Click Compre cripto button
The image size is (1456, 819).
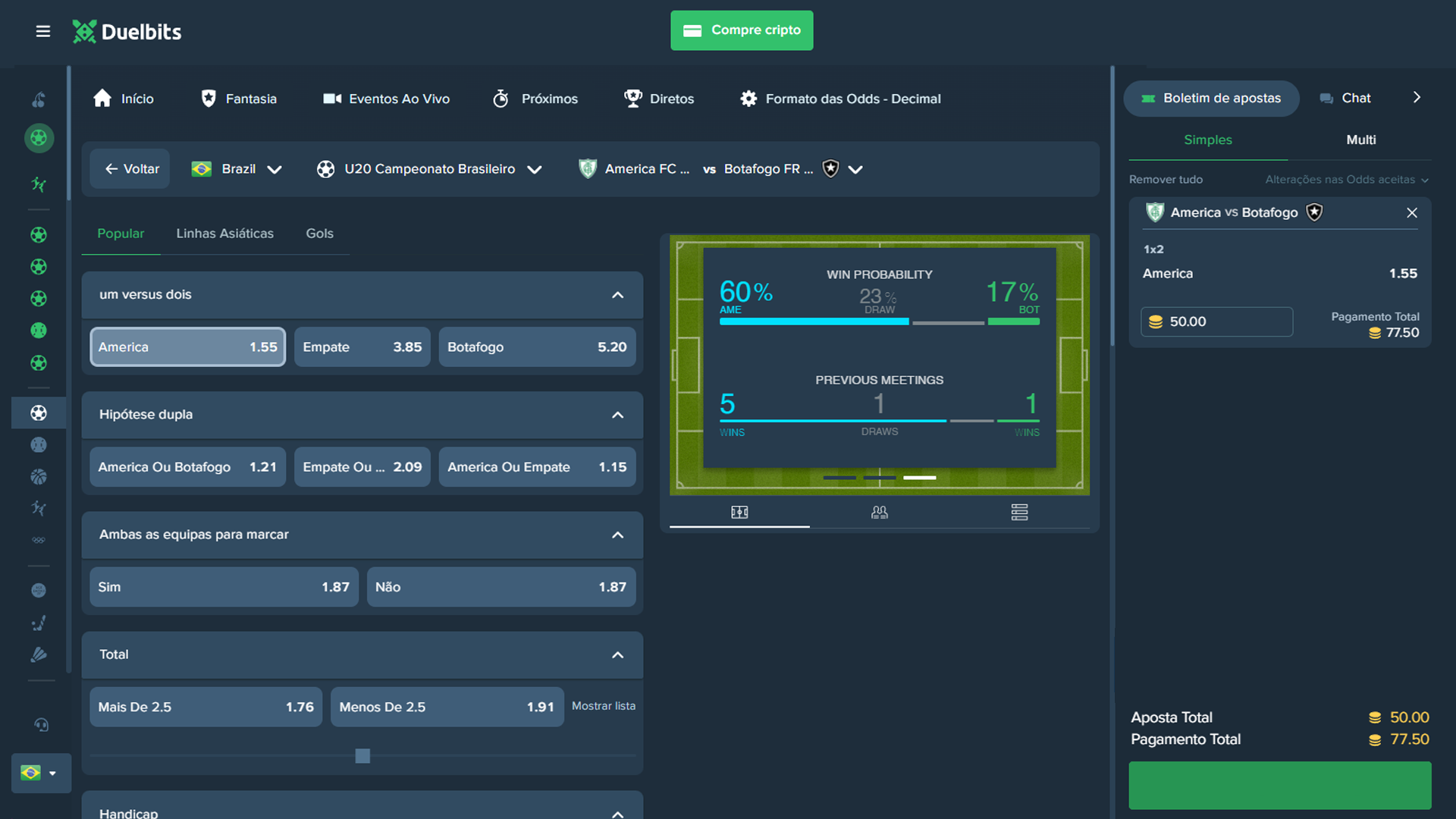742,30
